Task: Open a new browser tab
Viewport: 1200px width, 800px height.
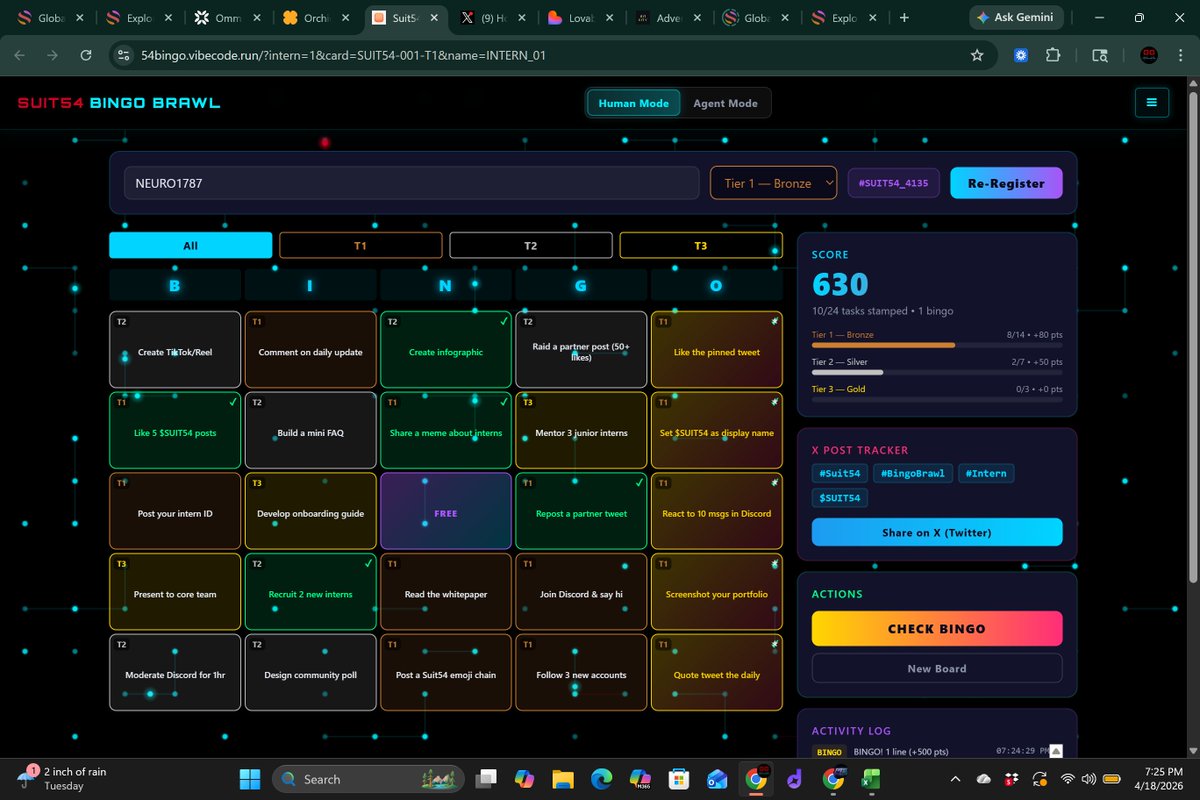Action: pos(904,17)
